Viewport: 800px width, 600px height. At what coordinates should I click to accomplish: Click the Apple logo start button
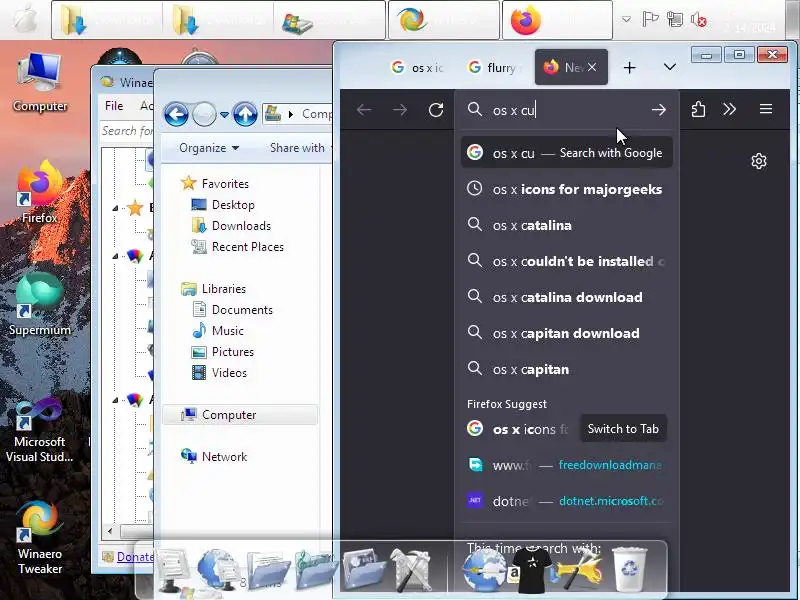tap(25, 19)
